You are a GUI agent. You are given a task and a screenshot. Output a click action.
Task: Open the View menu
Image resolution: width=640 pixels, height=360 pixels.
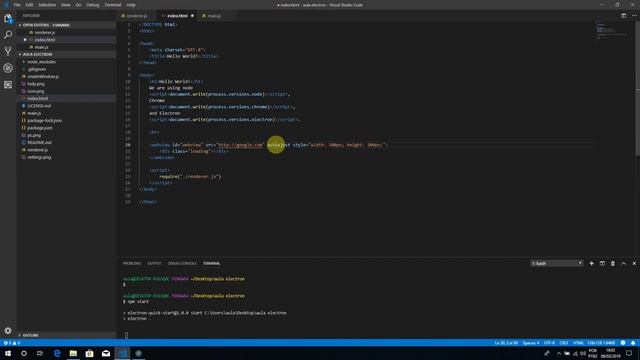click(66, 5)
